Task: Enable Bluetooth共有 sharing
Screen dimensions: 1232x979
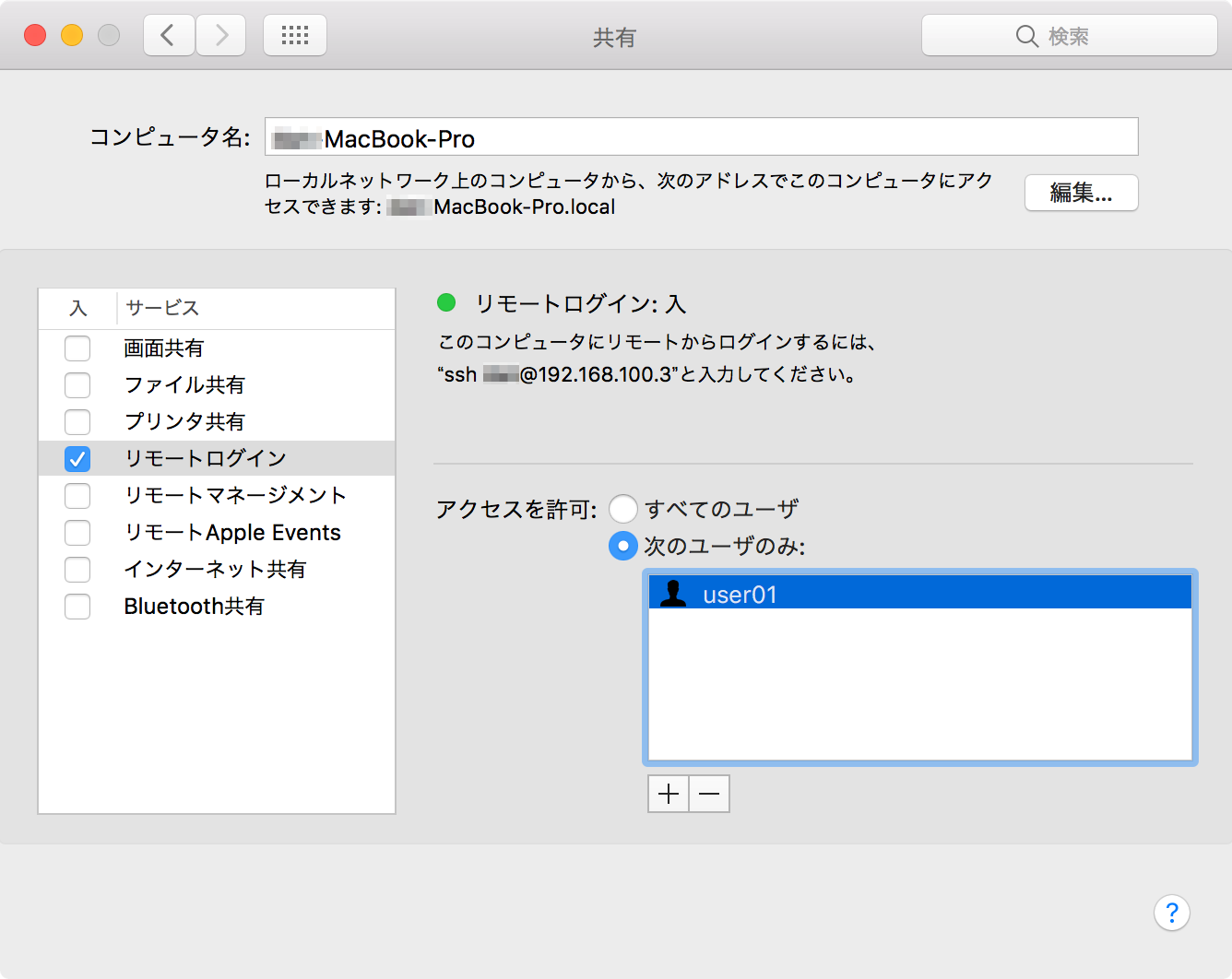Action: pyautogui.click(x=77, y=606)
